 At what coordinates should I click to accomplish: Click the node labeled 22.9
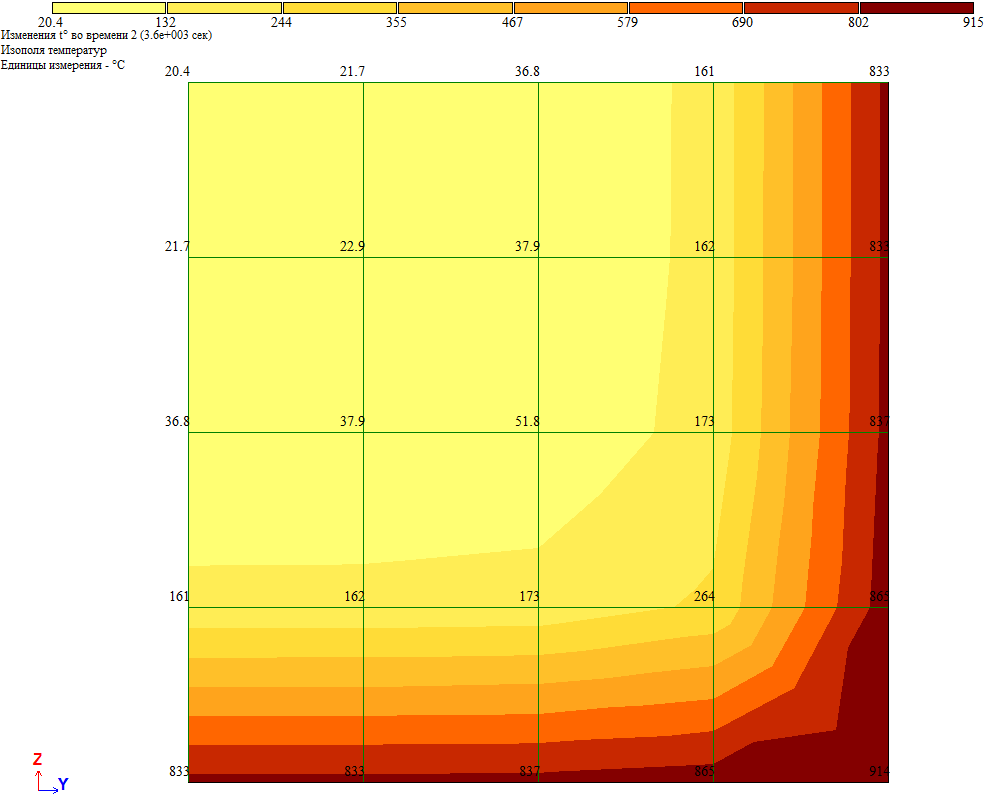point(352,247)
